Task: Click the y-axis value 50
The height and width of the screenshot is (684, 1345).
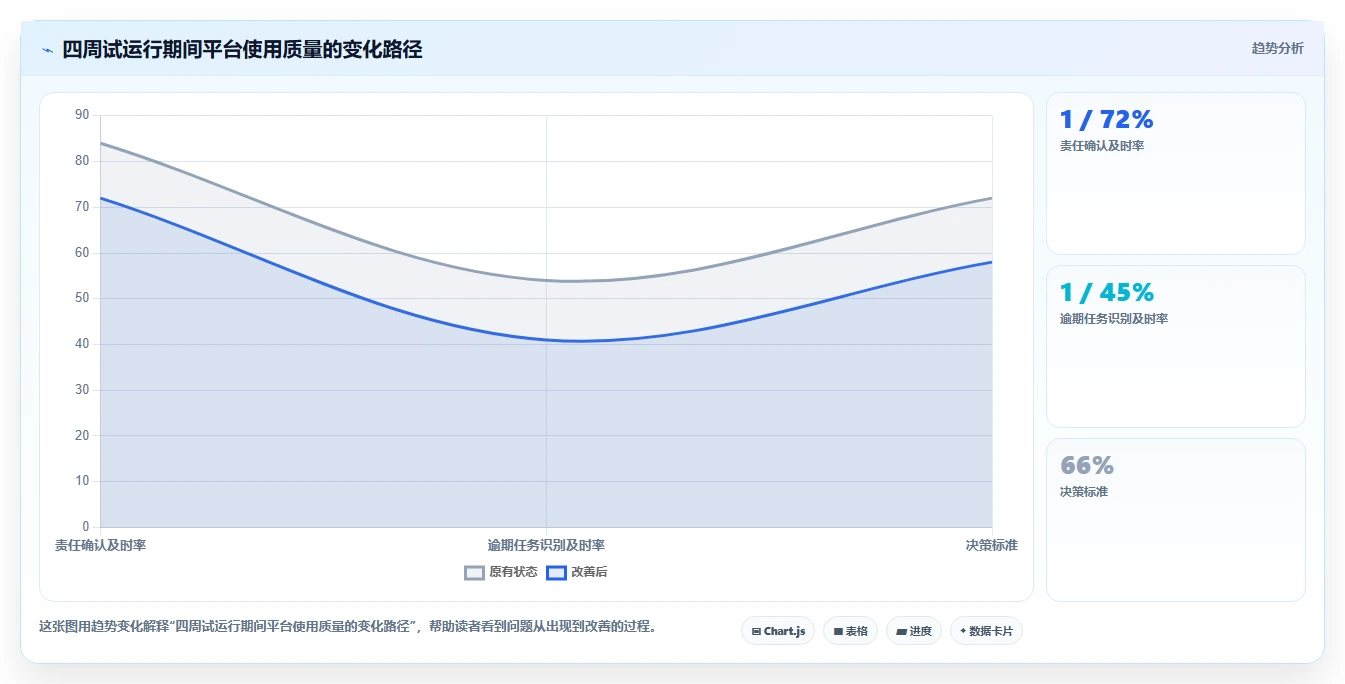Action: point(82,298)
